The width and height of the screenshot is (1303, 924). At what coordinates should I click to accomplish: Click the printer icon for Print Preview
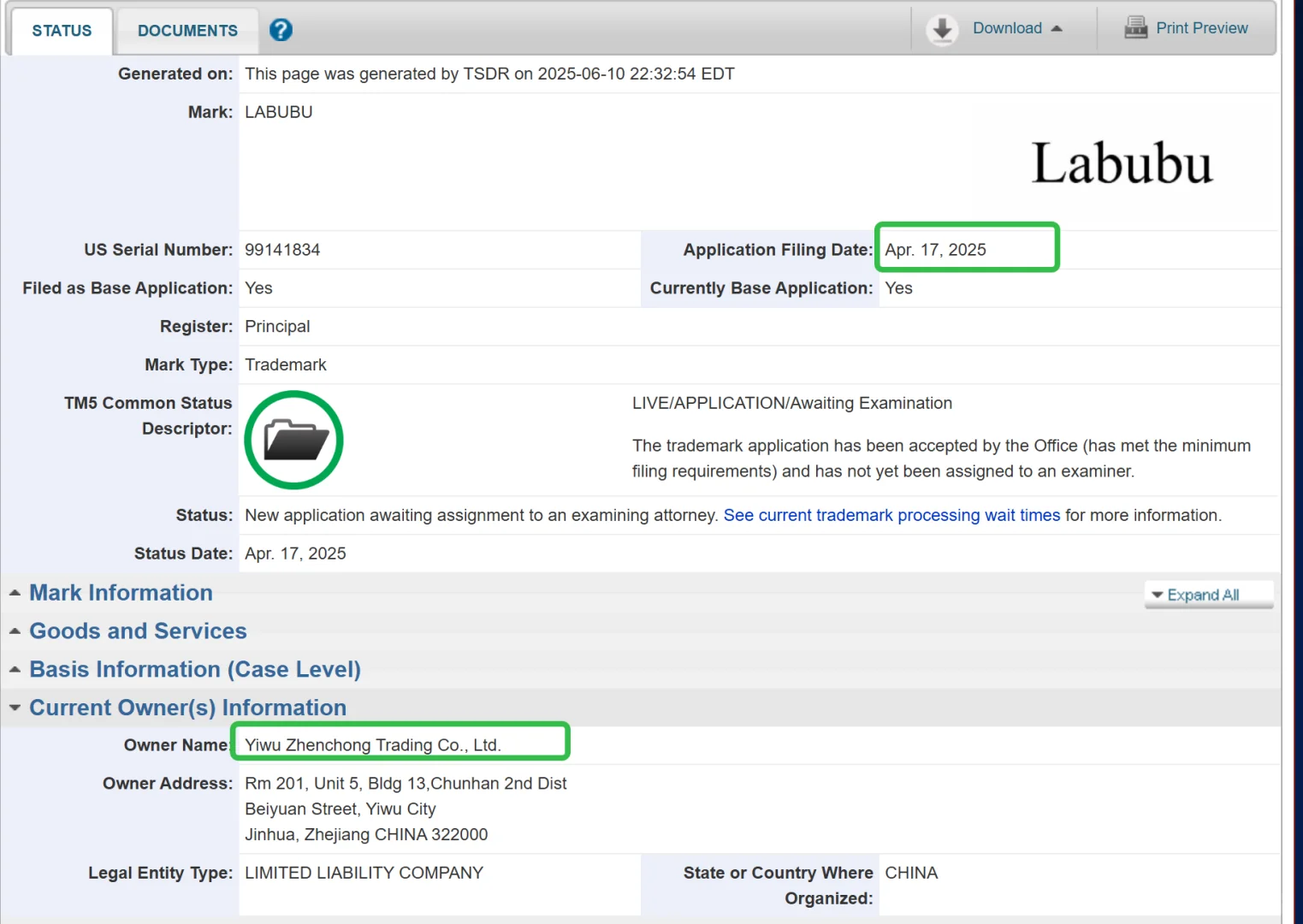[x=1135, y=27]
